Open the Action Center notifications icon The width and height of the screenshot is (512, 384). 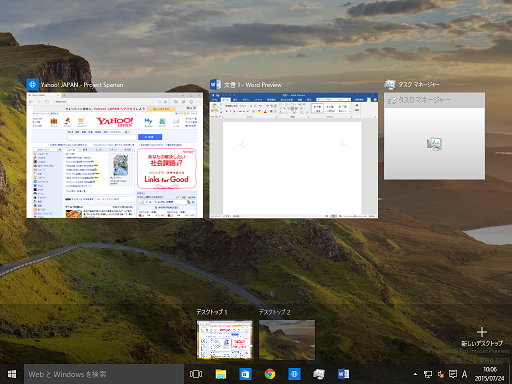(453, 374)
